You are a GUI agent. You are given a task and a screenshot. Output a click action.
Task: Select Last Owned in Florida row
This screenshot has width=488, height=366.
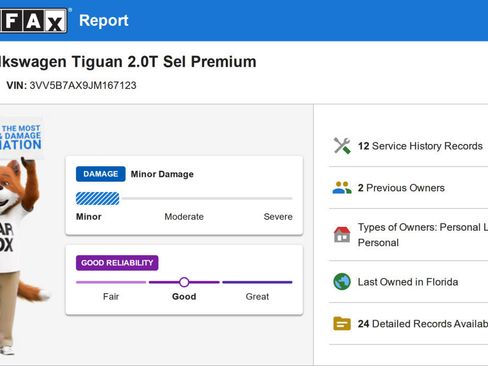pos(408,282)
